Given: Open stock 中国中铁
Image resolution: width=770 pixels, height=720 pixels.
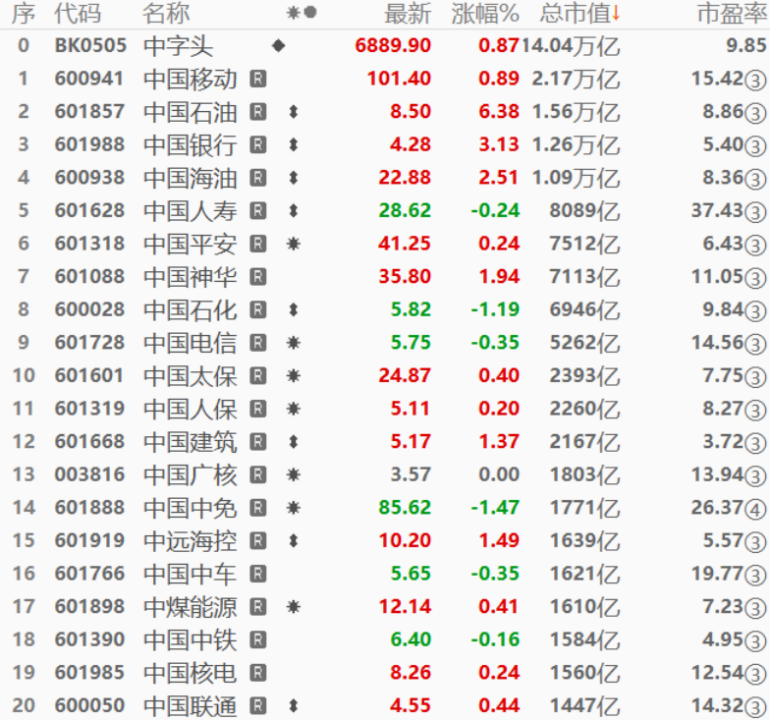Looking at the screenshot, I should [x=191, y=640].
